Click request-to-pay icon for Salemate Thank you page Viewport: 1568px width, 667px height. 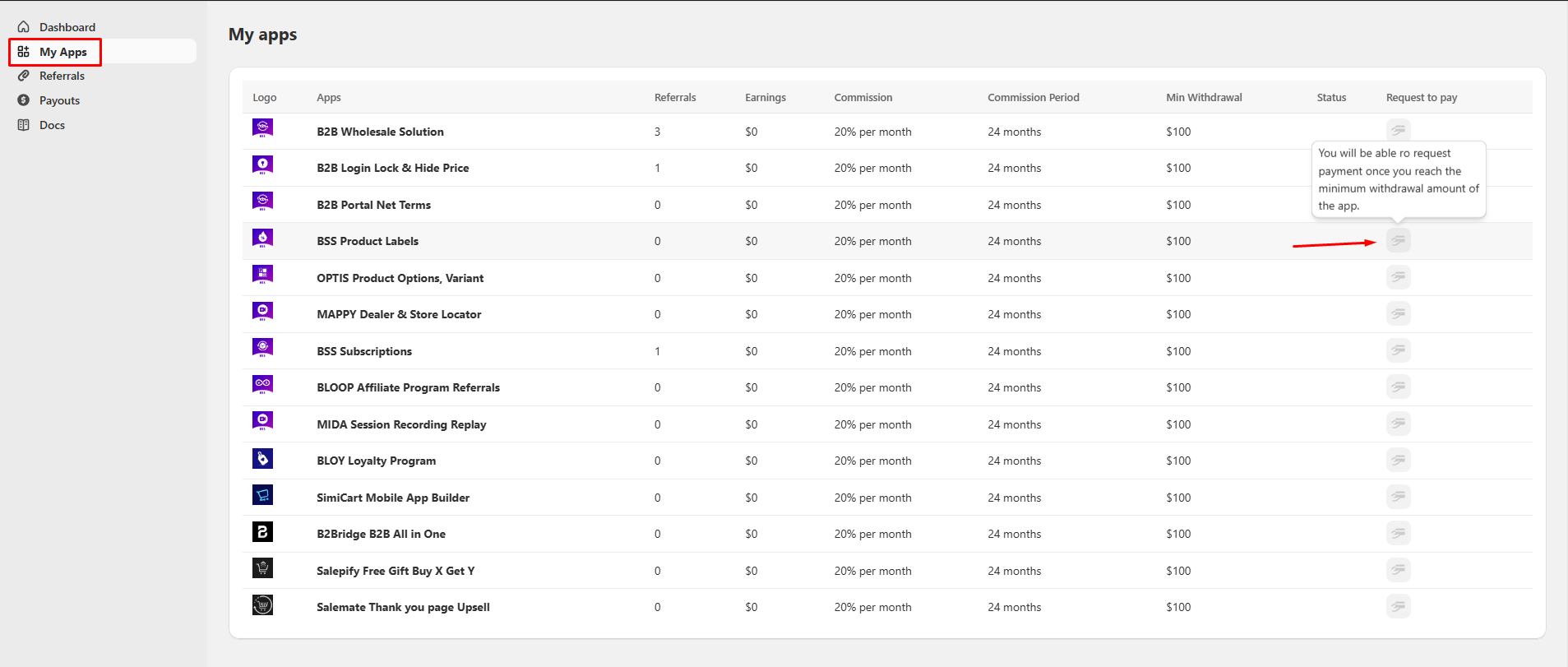(x=1398, y=606)
